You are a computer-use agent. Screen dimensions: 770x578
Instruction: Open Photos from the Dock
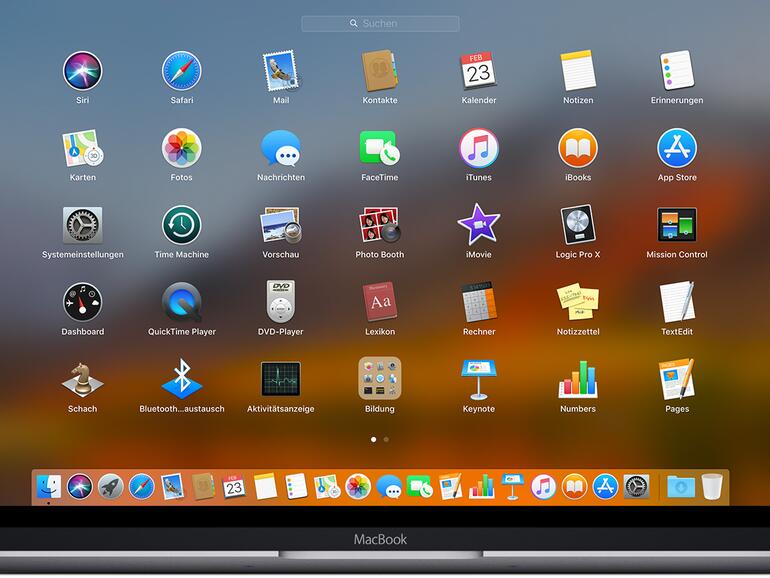358,487
